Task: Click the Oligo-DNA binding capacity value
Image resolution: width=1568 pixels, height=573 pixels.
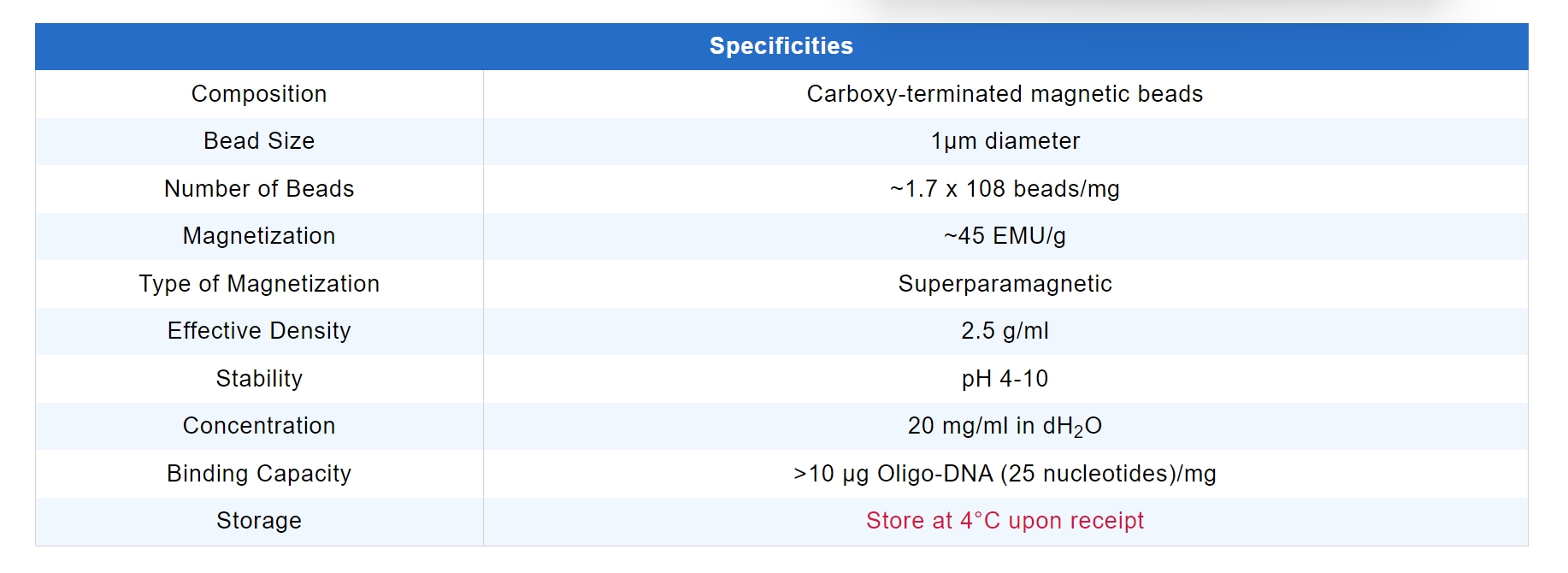Action: click(x=1005, y=474)
